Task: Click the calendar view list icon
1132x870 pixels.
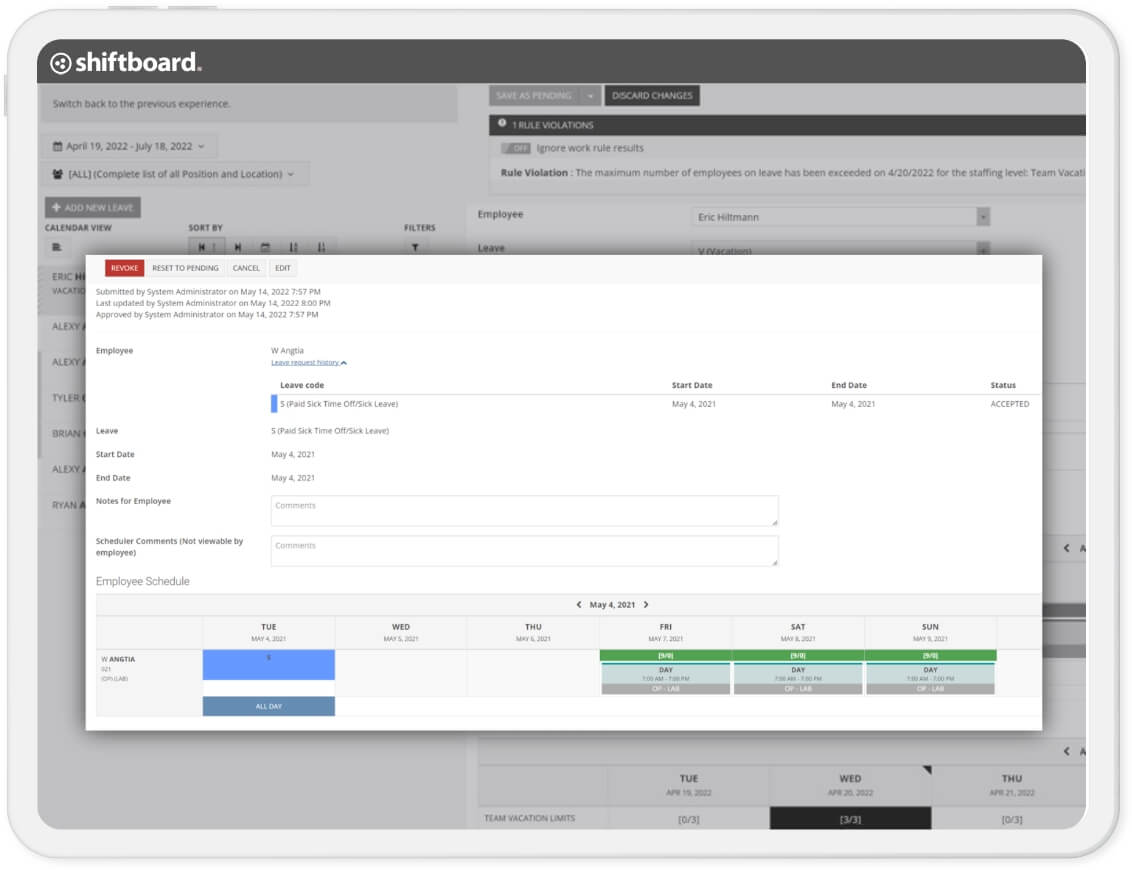Action: 57,248
